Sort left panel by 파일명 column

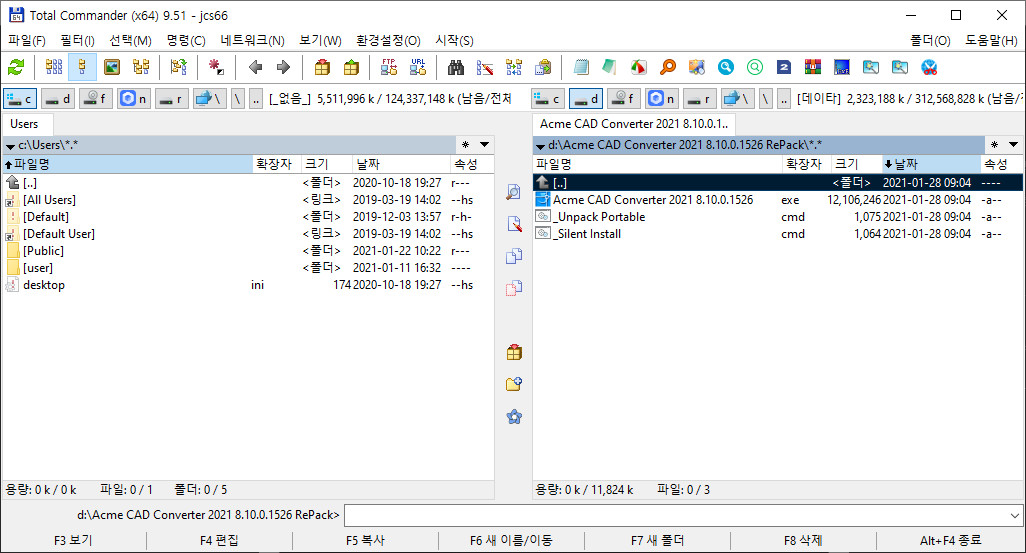(128, 164)
